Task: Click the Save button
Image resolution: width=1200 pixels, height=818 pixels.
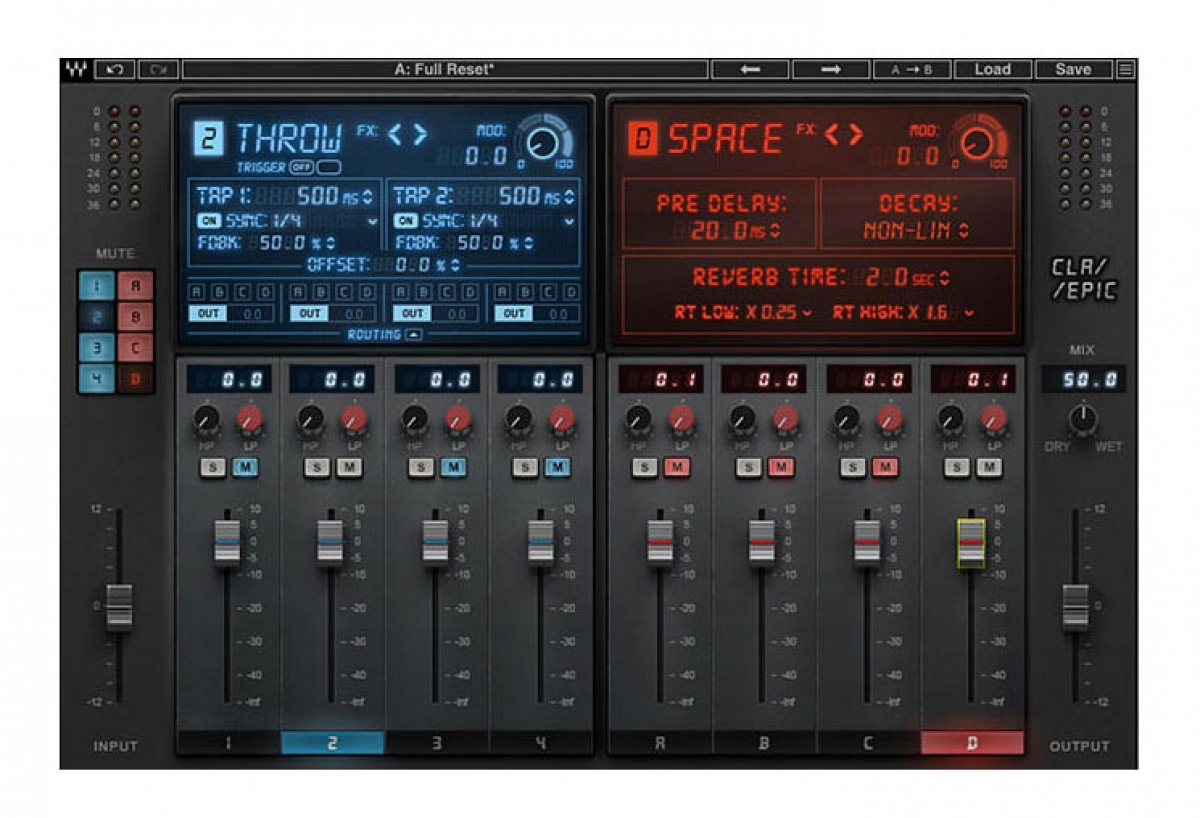Action: [1073, 70]
